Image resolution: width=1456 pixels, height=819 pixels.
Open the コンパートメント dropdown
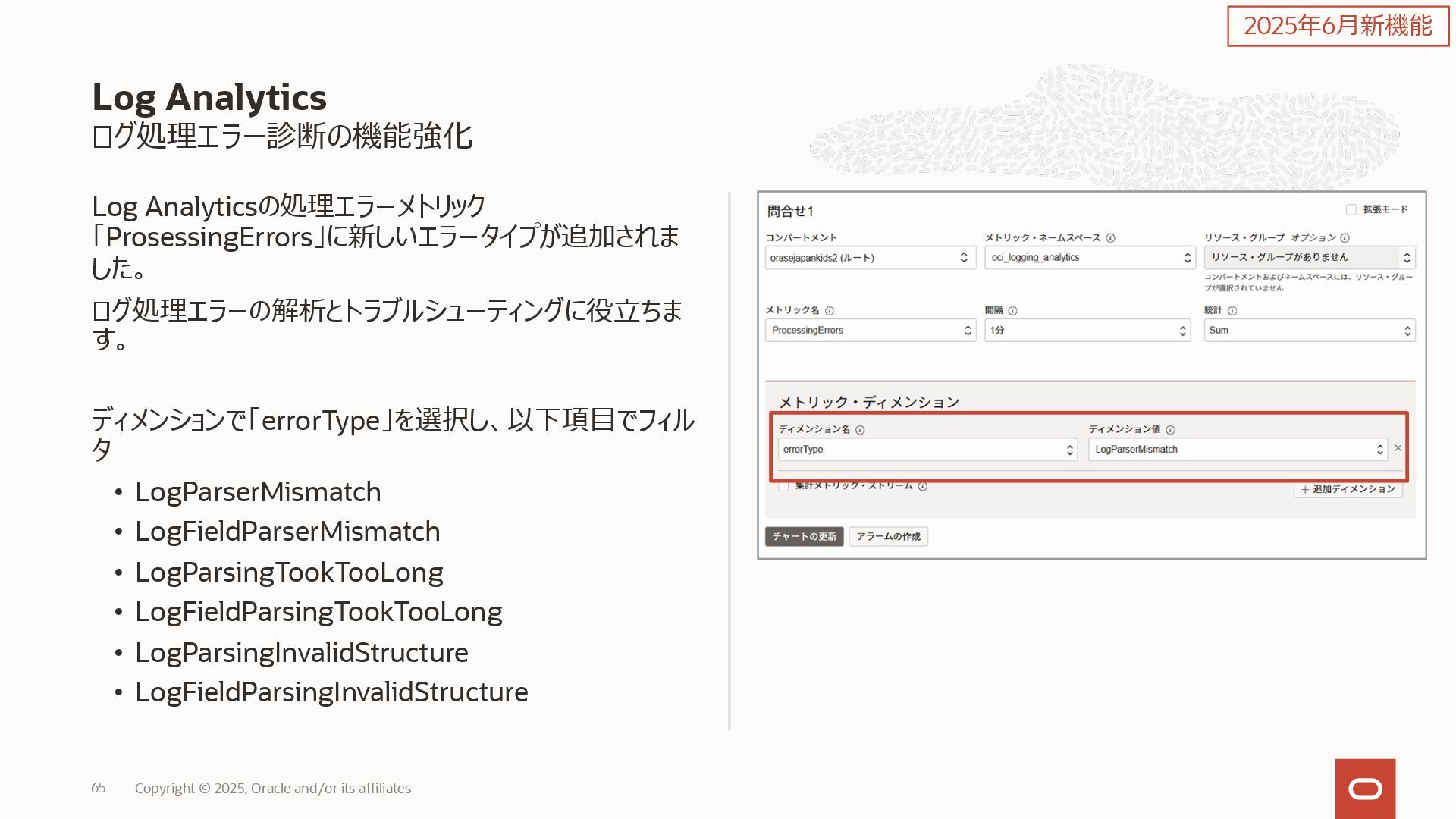click(x=870, y=258)
